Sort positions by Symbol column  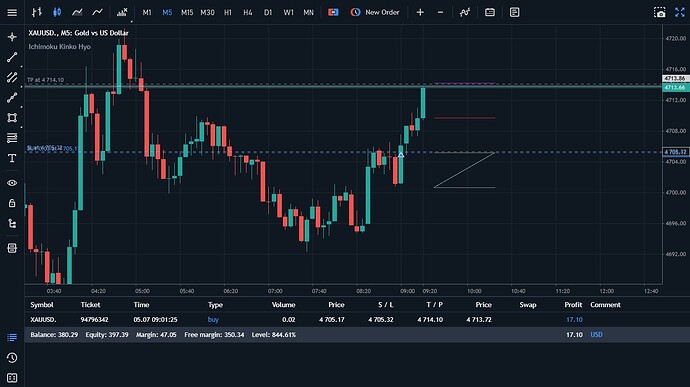(x=42, y=305)
